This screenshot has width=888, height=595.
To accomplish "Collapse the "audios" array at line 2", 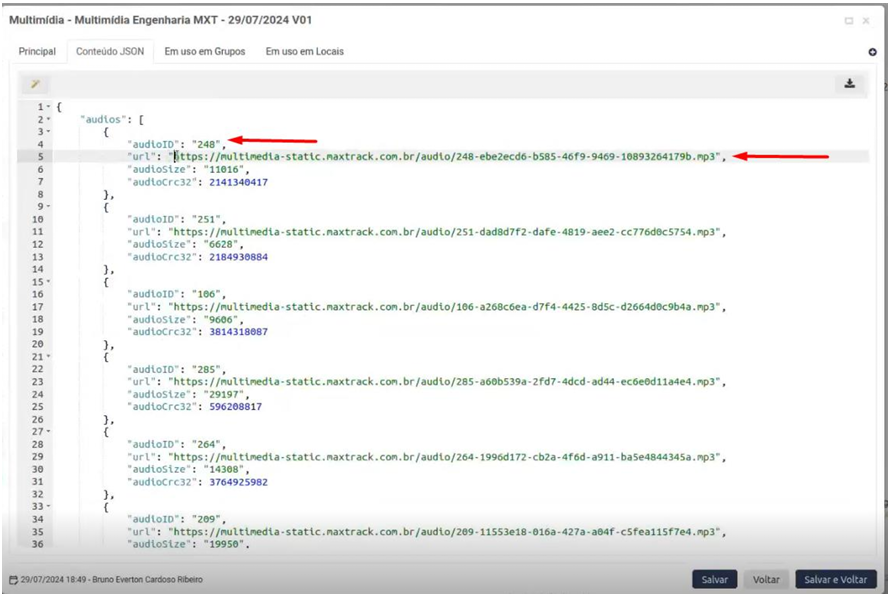I will click(x=48, y=119).
